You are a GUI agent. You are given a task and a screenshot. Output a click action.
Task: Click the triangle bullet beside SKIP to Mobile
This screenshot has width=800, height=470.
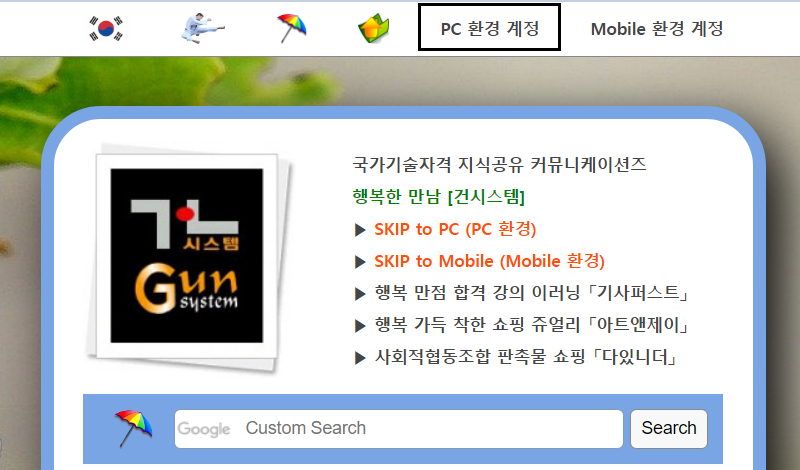click(x=360, y=262)
